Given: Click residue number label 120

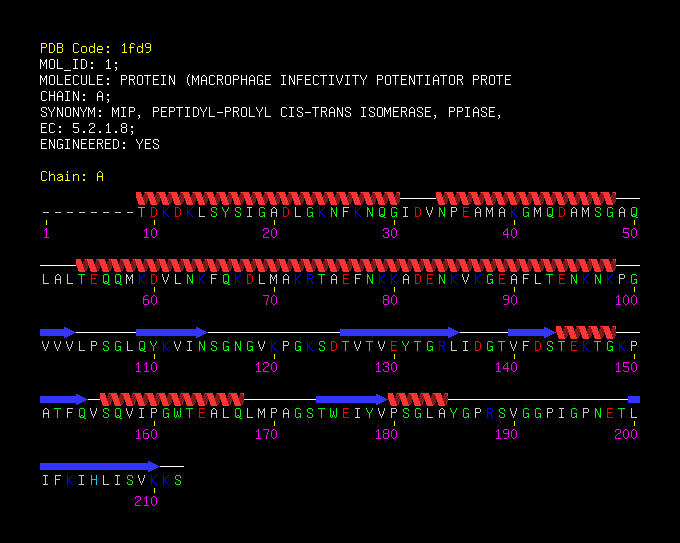Looking at the screenshot, I should [x=266, y=367].
